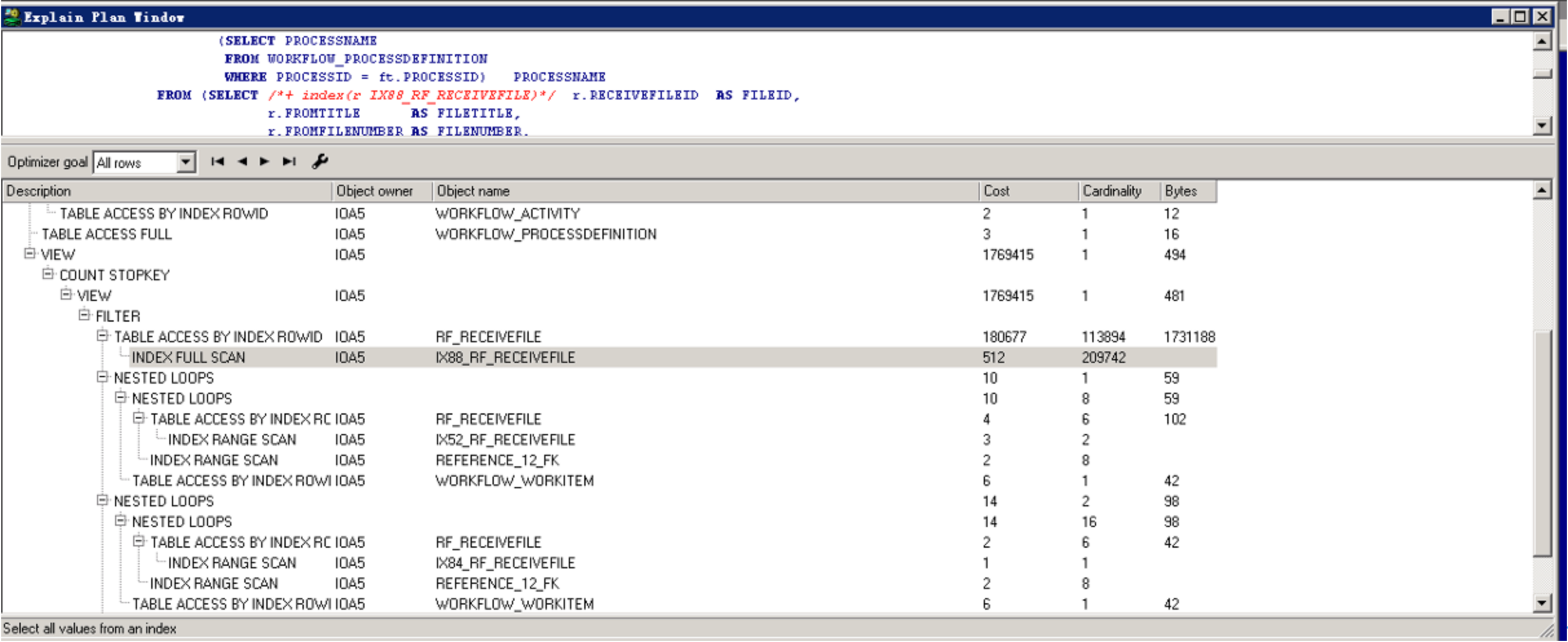Collapse NESTED LOOPS node with cardinality 16
This screenshot has height=642, width=1568.
pyautogui.click(x=120, y=521)
